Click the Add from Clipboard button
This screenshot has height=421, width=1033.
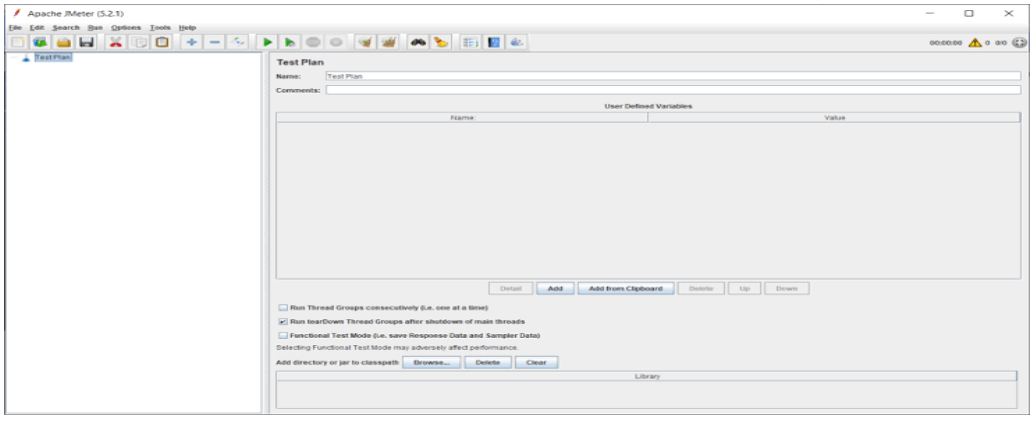click(x=624, y=288)
